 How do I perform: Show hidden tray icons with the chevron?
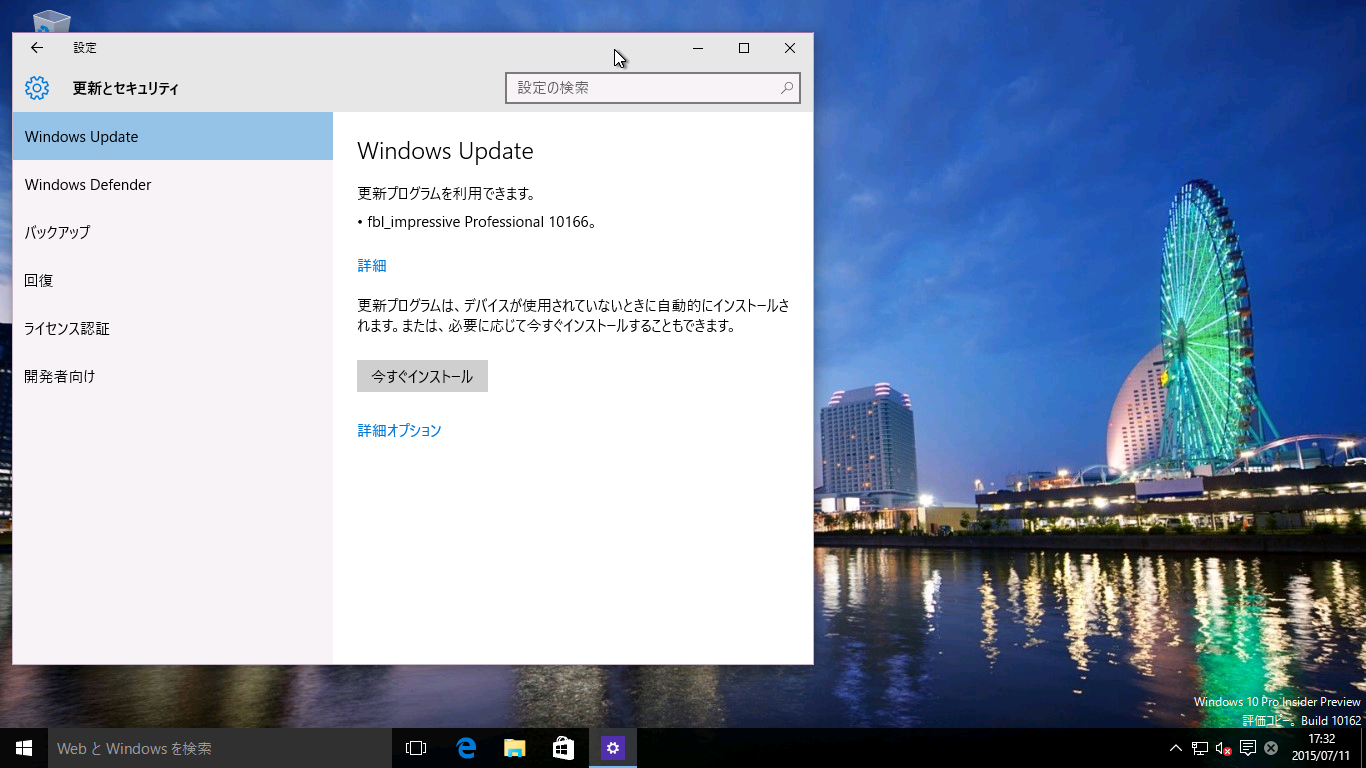1176,748
